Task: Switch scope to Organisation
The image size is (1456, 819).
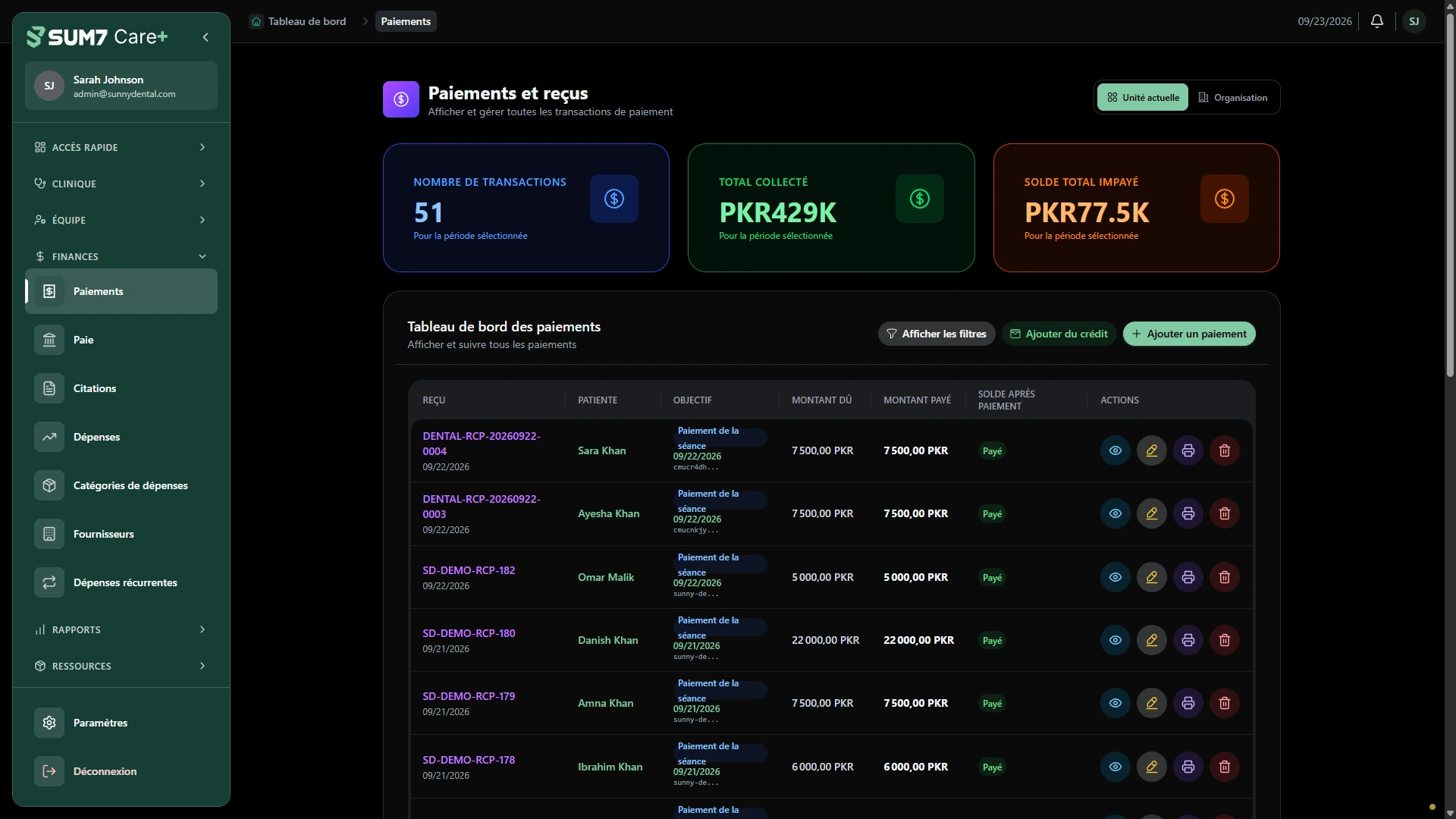Action: 1233,97
